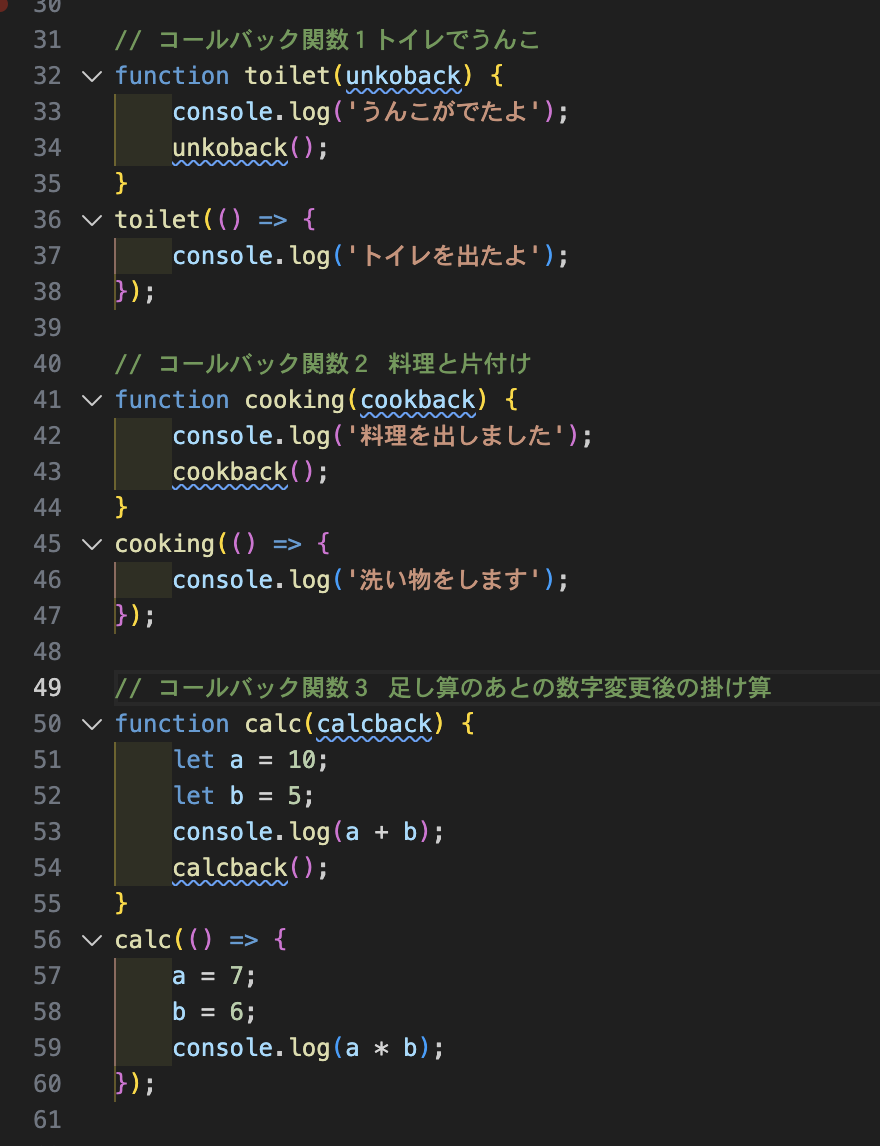880x1146 pixels.
Task: Click the function name 'toilet' on line 32
Action: (x=287, y=76)
